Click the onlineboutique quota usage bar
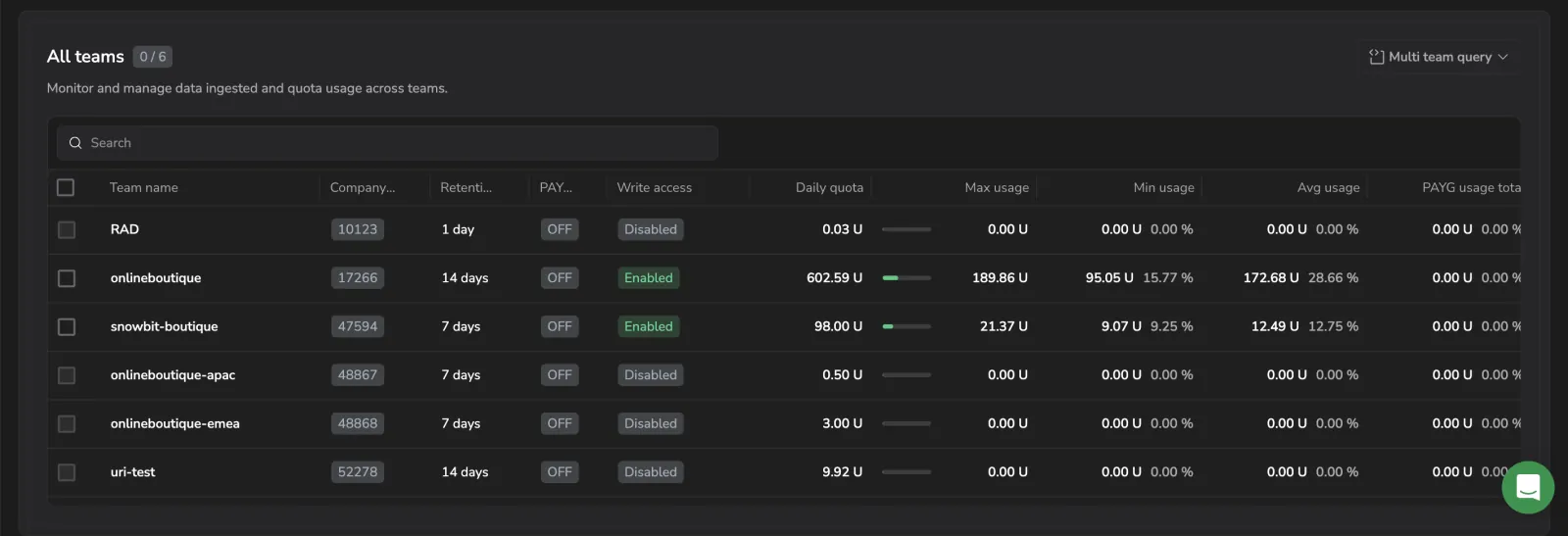This screenshot has height=536, width=1568. 906,278
